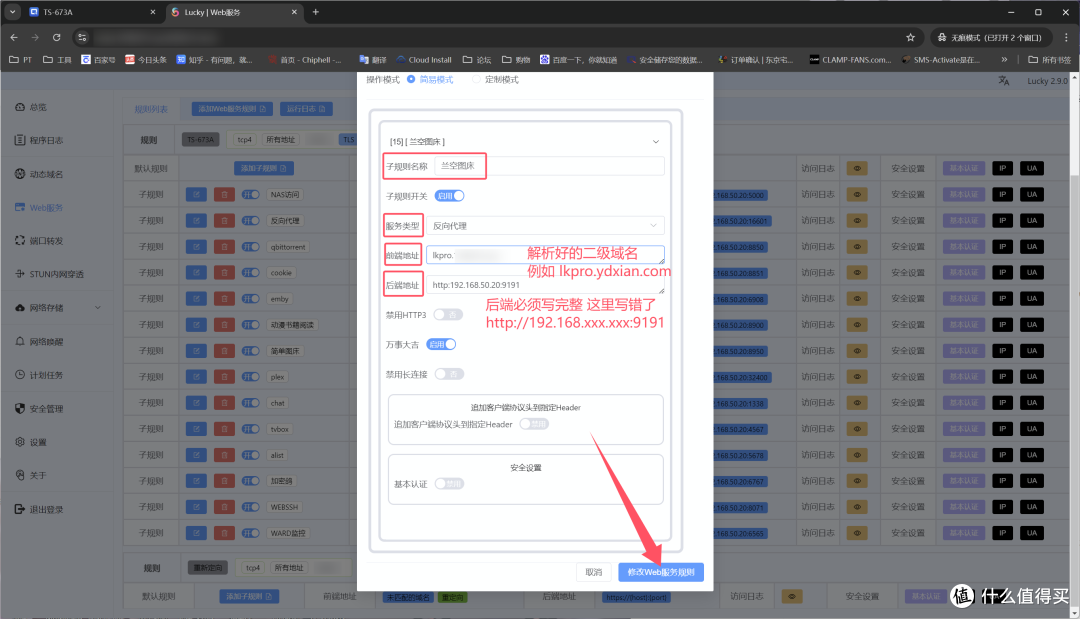The image size is (1080, 619).
Task: Open the 总览 overview page in sidebar
Action: [31, 107]
